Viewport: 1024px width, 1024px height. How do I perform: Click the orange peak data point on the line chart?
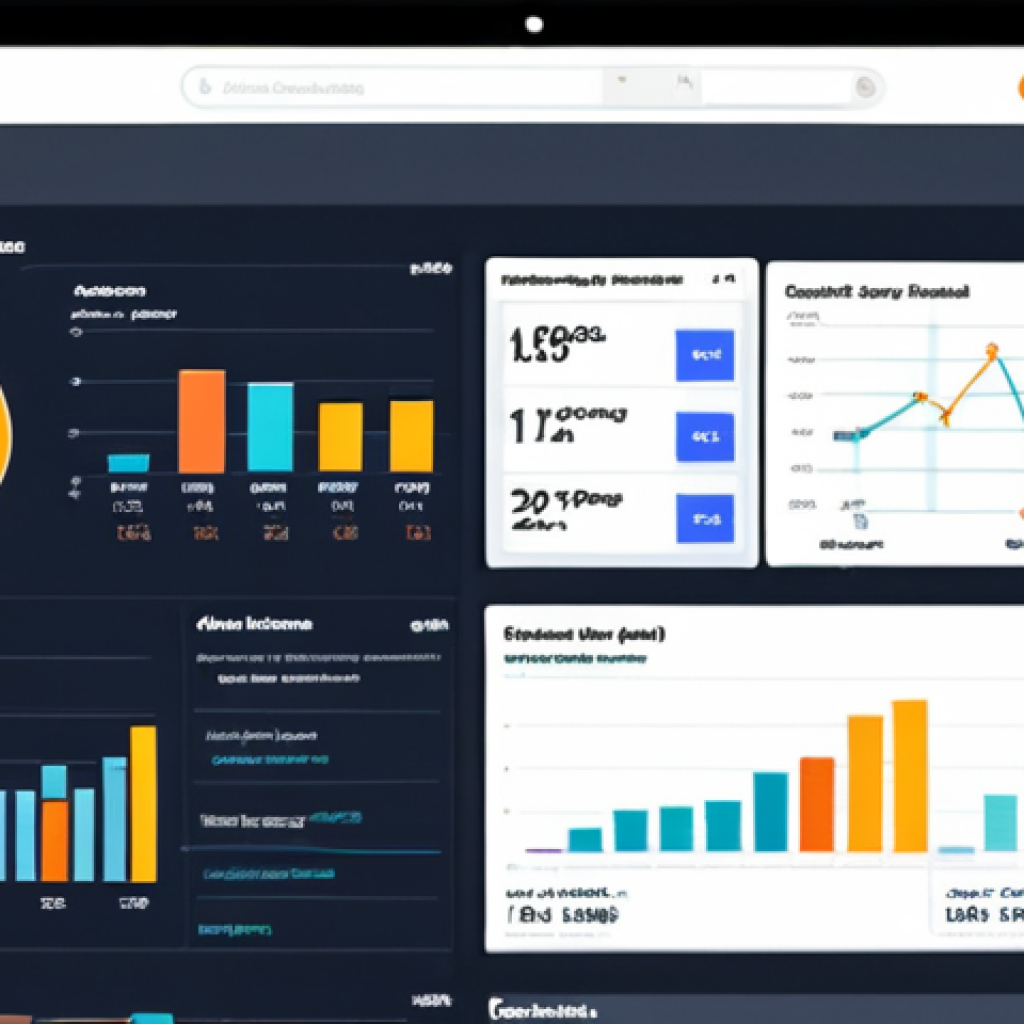pos(992,351)
